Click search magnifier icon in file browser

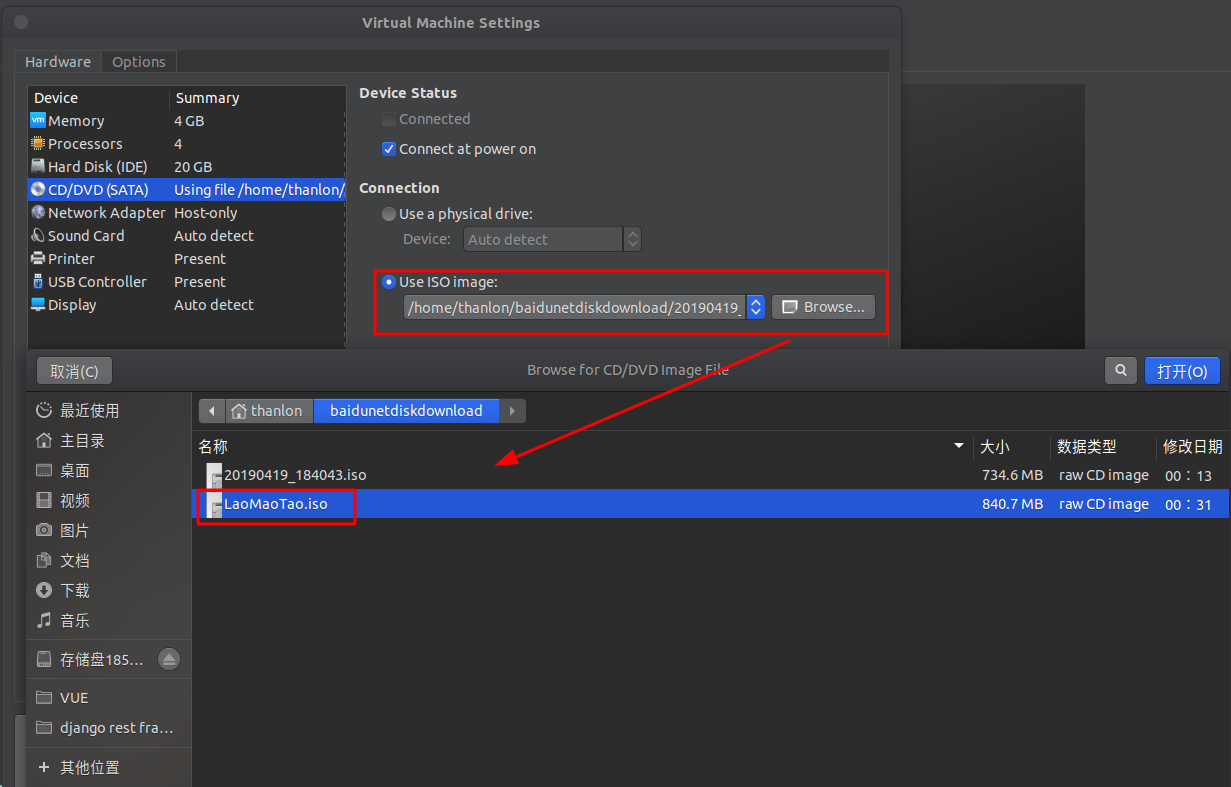[1120, 371]
